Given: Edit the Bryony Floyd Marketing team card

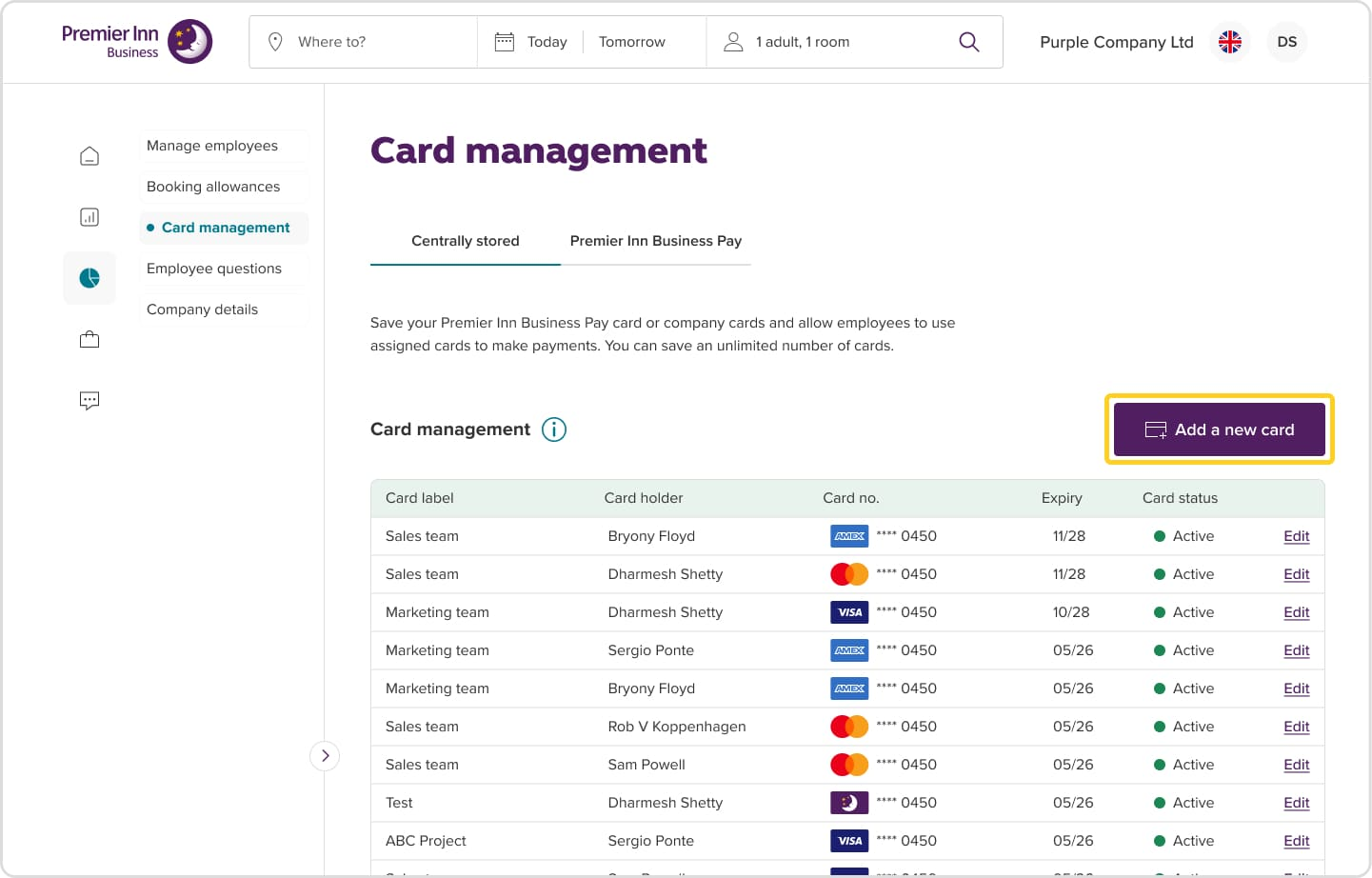Looking at the screenshot, I should tap(1297, 688).
